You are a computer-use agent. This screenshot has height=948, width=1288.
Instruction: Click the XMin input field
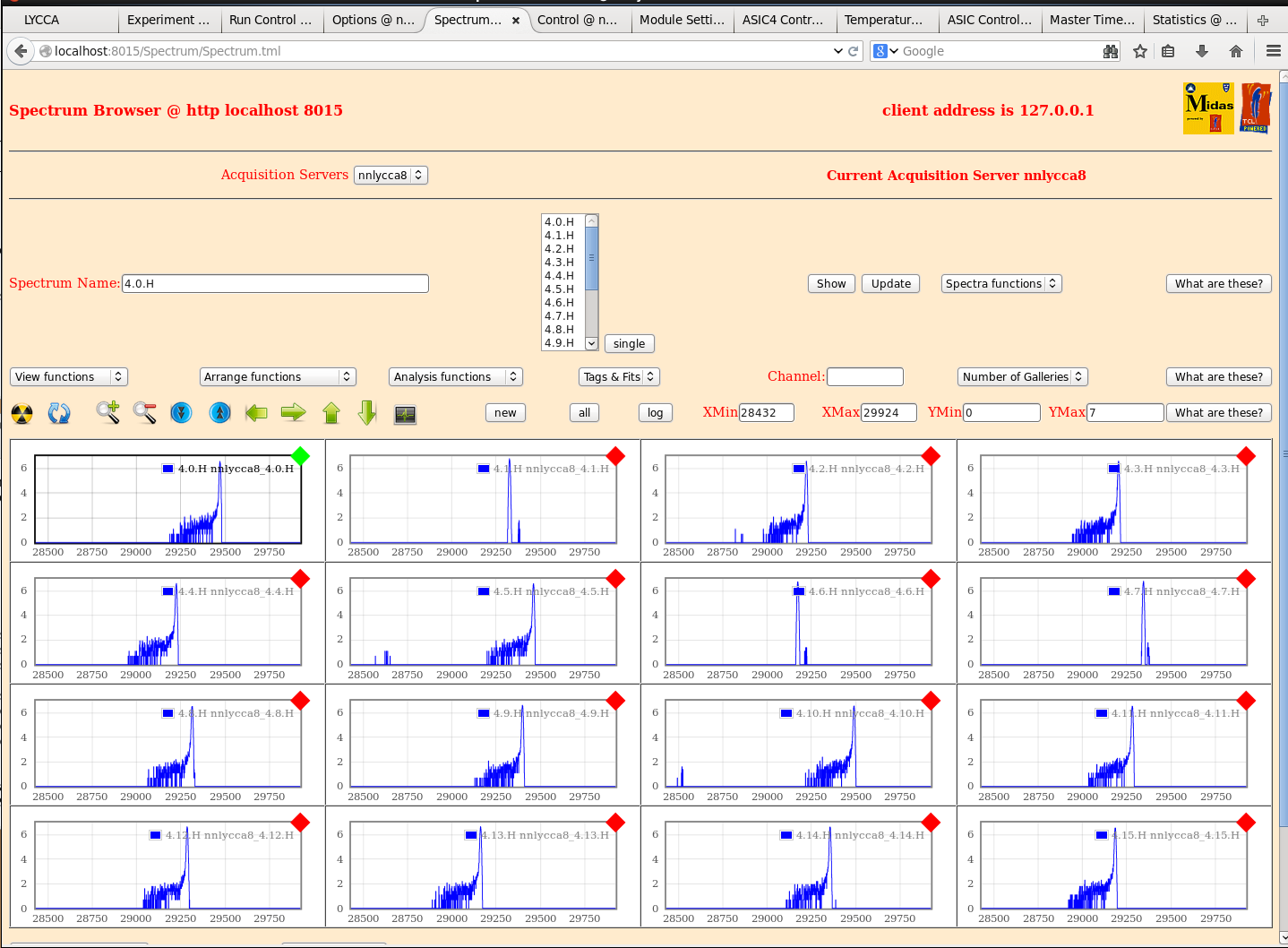(x=766, y=413)
